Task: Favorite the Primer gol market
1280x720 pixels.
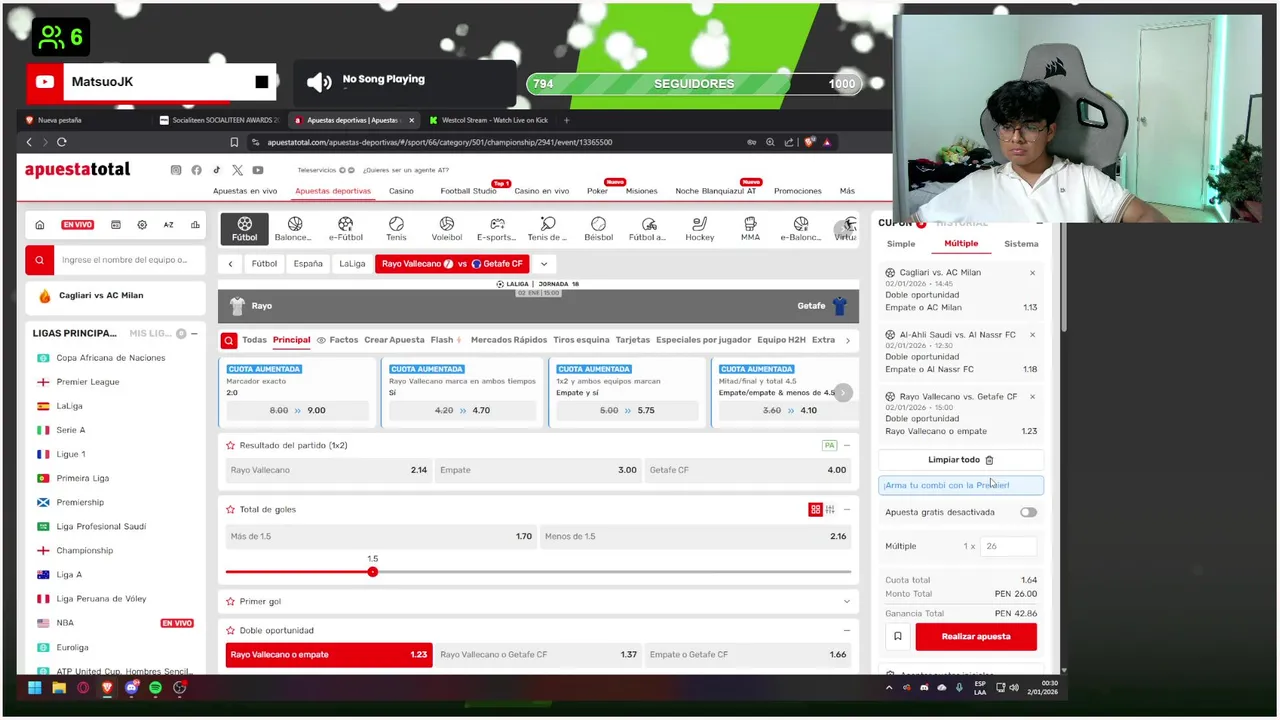Action: [230, 601]
